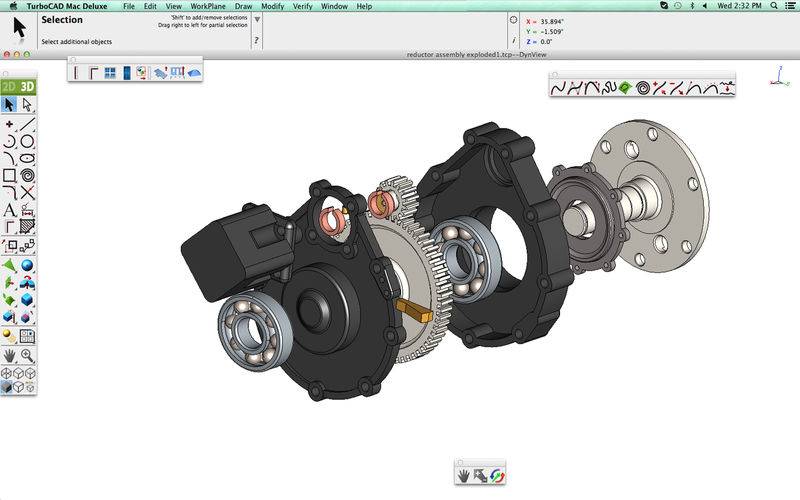Expand the Selection options dropdown arrow
800x500 pixels.
click(257, 19)
